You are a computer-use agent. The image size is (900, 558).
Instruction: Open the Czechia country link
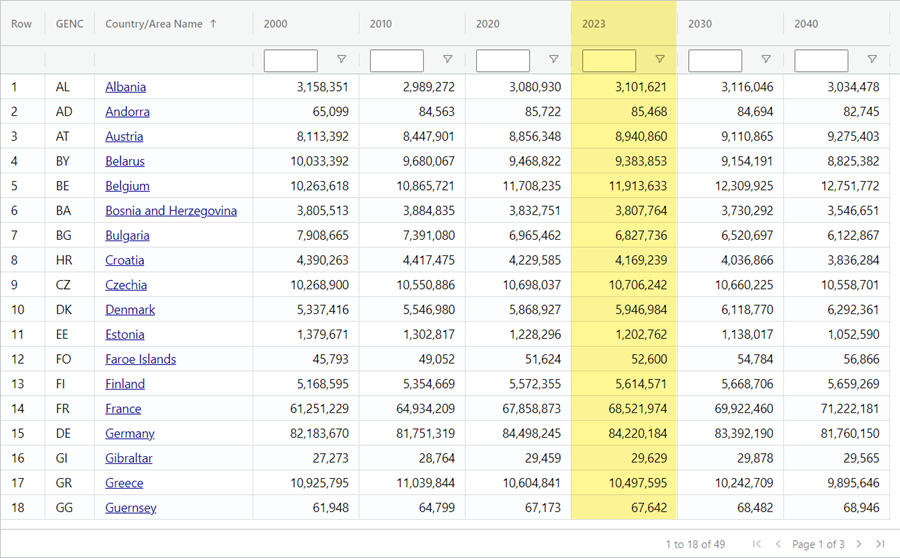click(126, 285)
